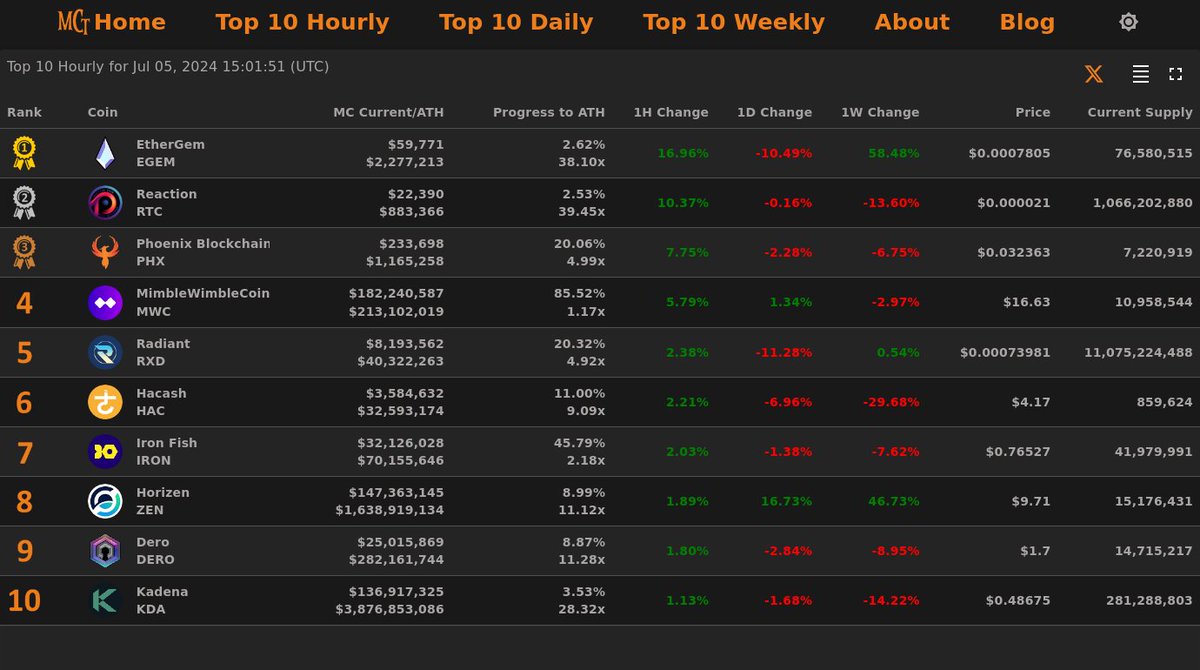This screenshot has width=1200, height=670.
Task: Click Iron Fish progress 45.79%
Action: pyautogui.click(x=579, y=443)
